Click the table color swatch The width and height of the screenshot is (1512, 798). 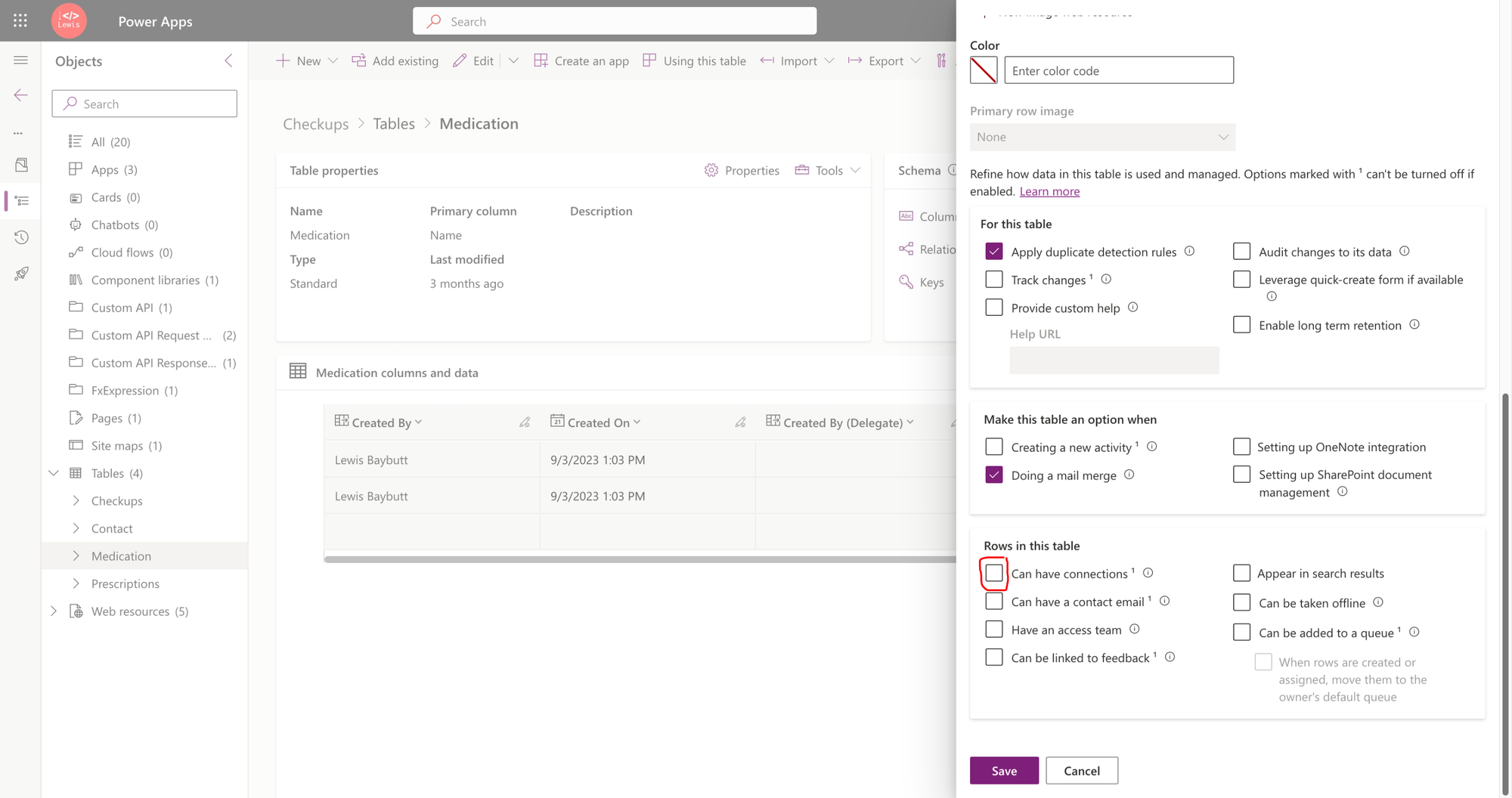[x=984, y=70]
